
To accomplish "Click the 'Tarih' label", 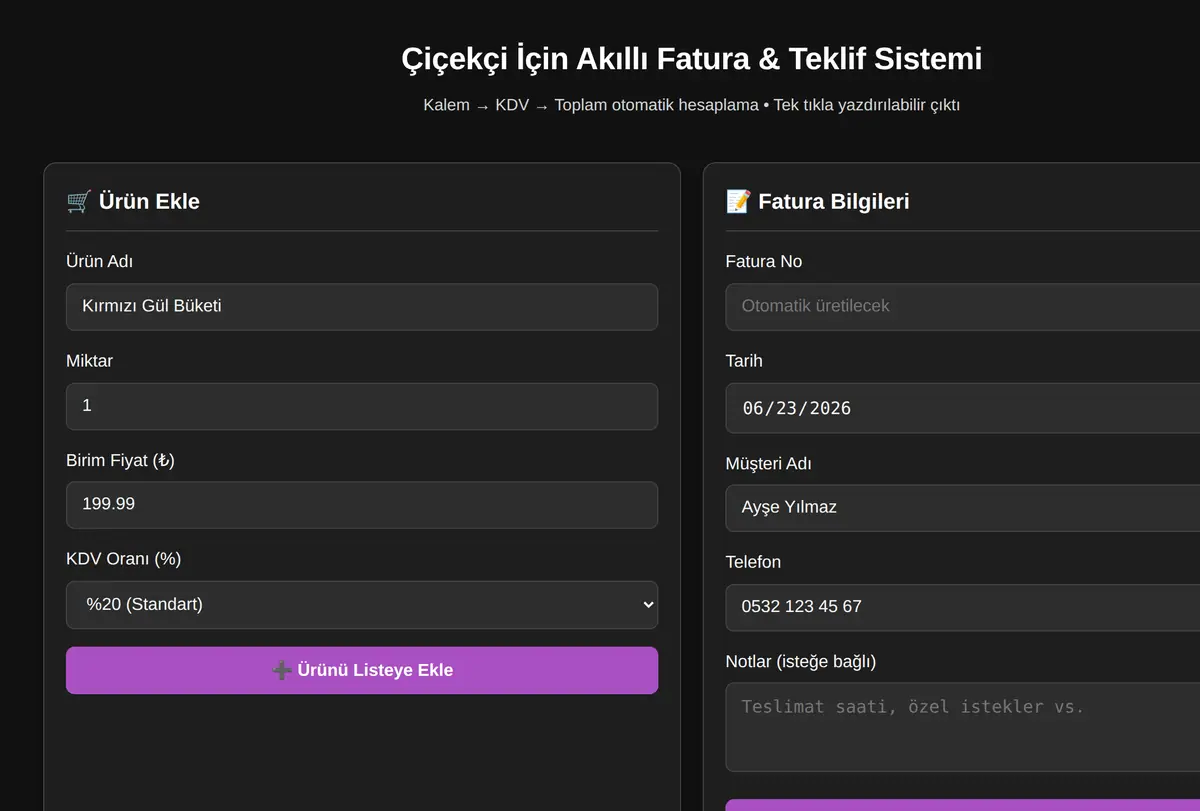I will 744,361.
